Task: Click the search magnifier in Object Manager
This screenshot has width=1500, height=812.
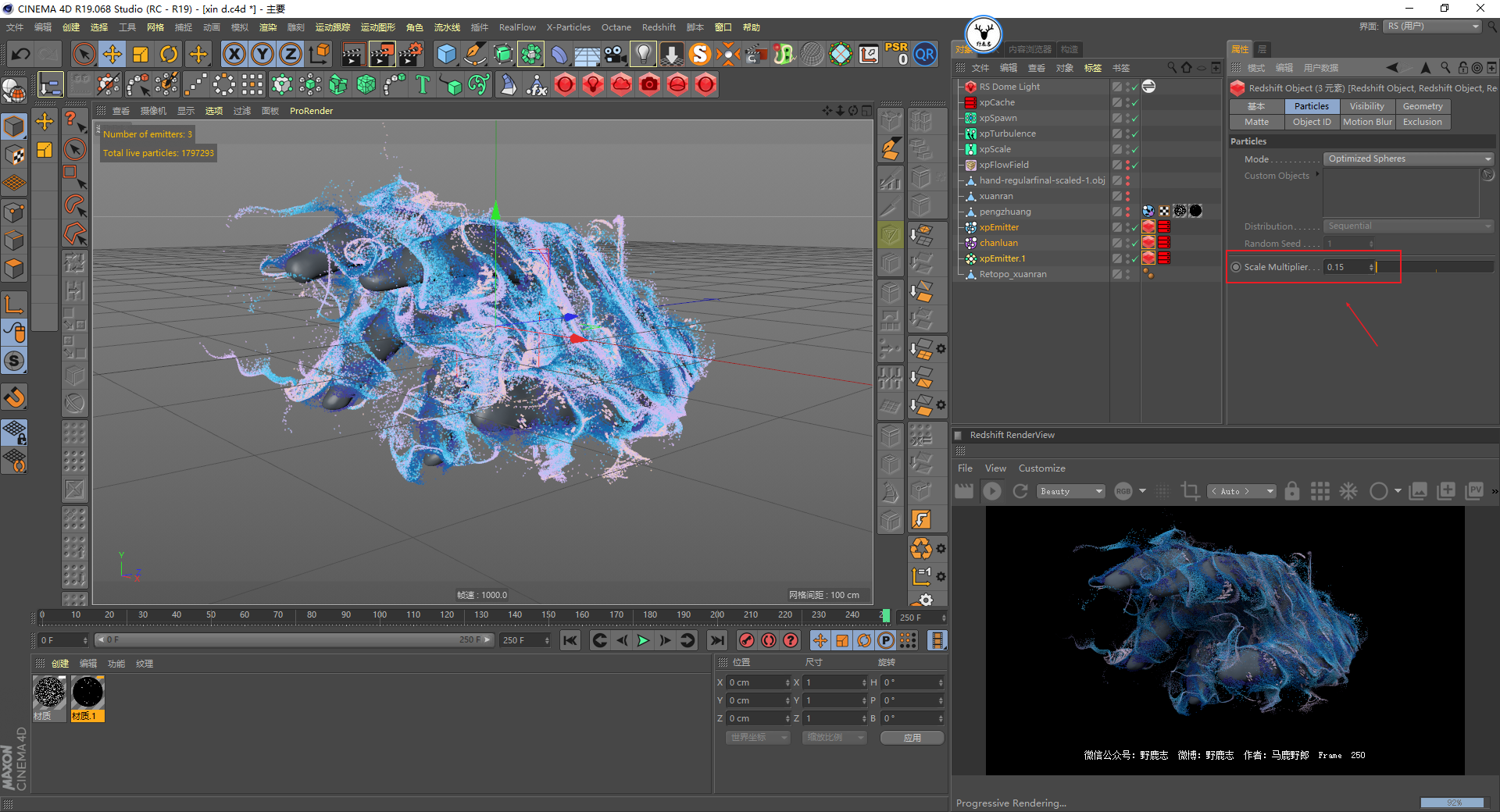Action: [1172, 68]
